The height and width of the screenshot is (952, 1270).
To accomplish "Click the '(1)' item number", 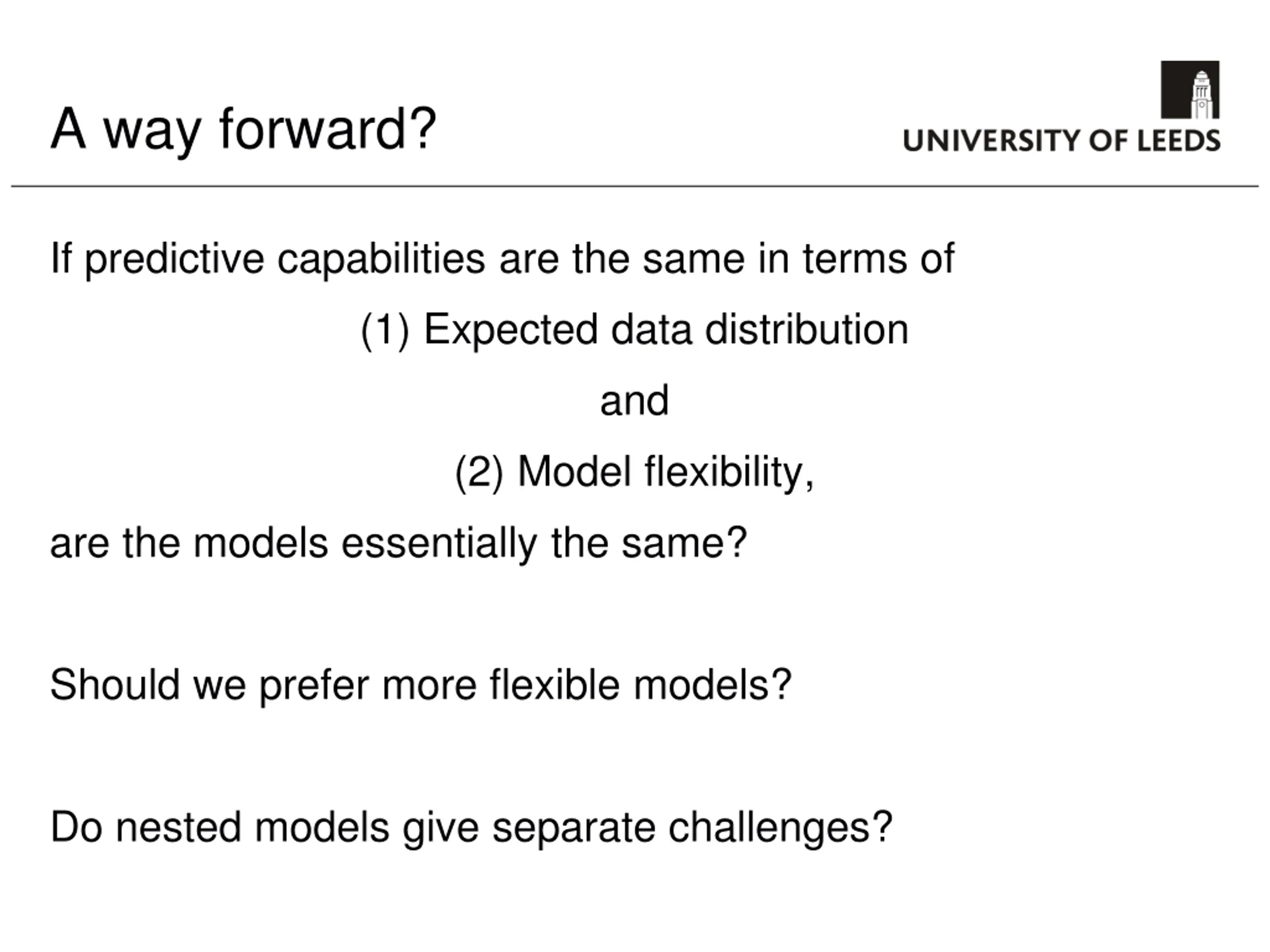I will [385, 331].
